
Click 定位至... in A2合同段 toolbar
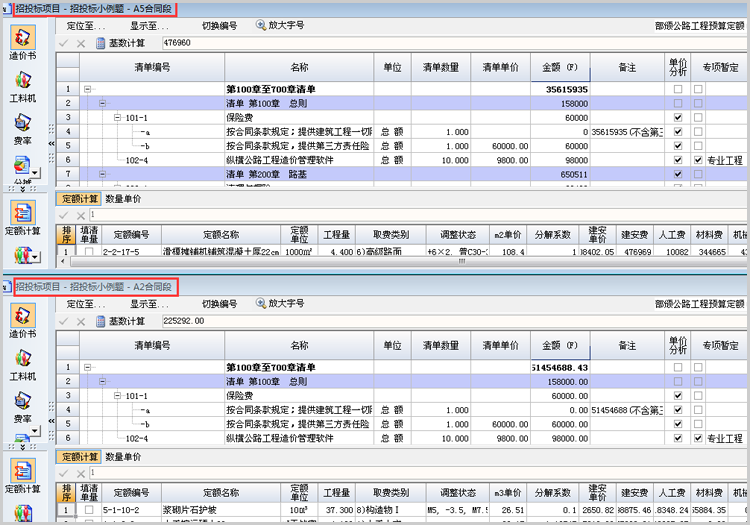pyautogui.click(x=86, y=304)
